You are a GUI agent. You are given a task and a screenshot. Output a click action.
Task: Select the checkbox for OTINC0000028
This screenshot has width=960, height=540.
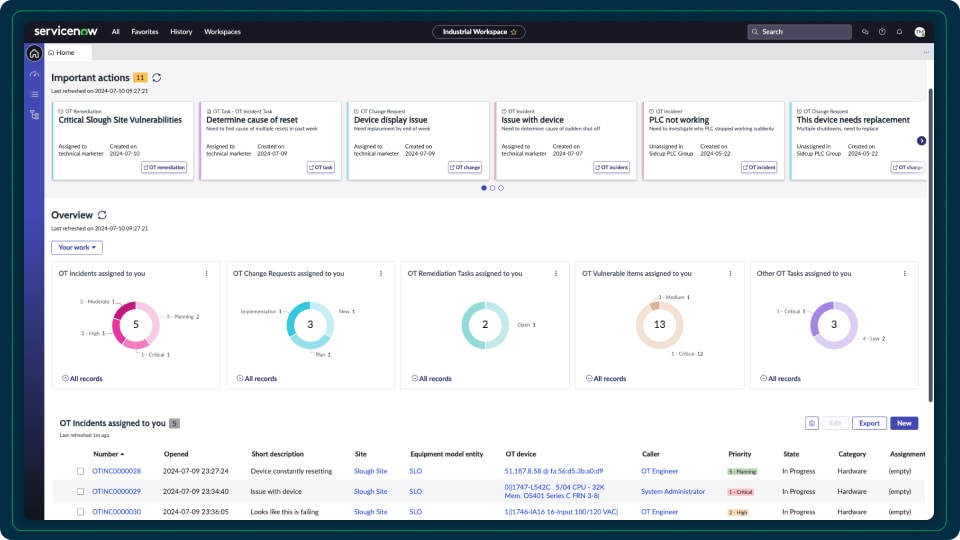tap(81, 471)
